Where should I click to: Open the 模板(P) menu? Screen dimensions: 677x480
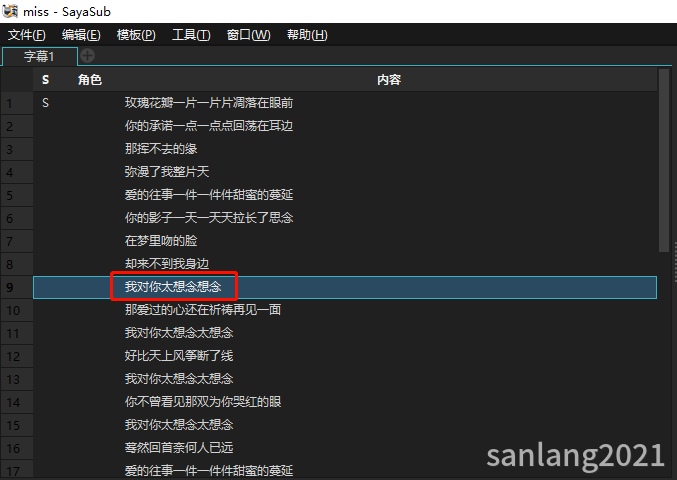[x=136, y=35]
